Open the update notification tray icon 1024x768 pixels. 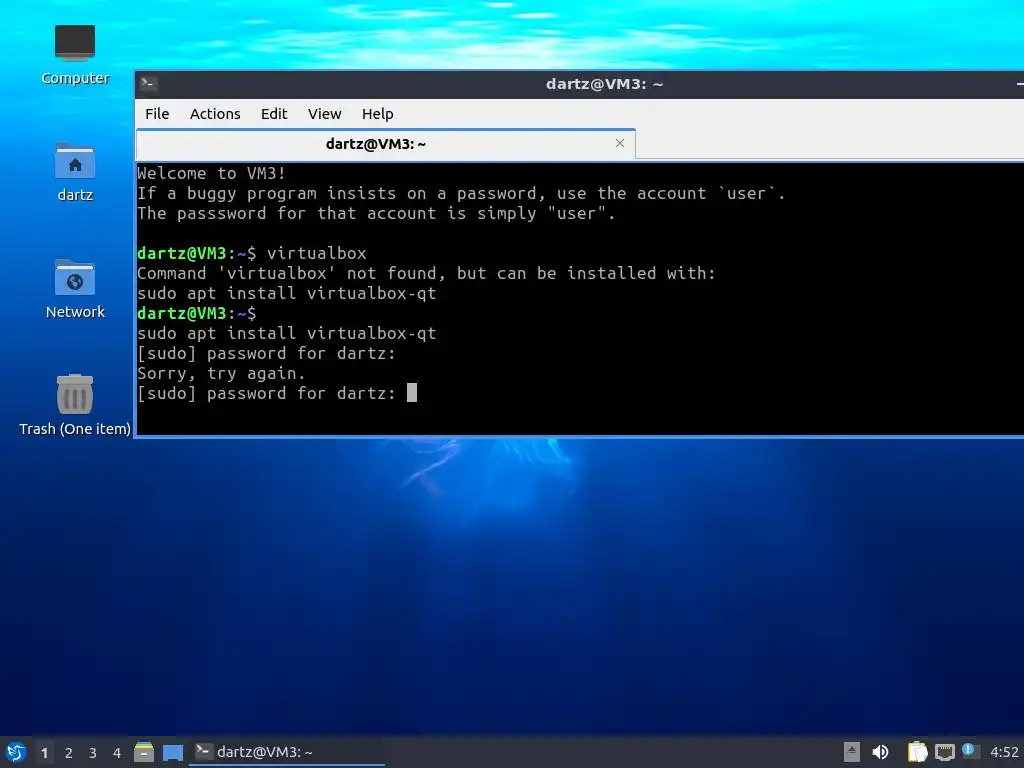[969, 751]
